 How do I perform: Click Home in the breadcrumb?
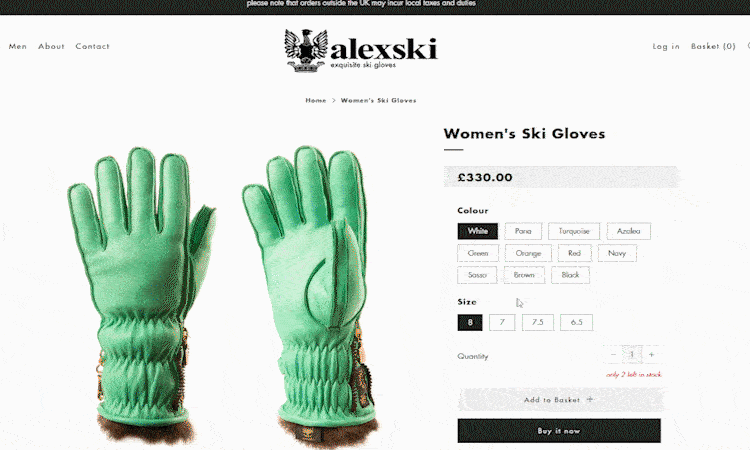(x=316, y=100)
